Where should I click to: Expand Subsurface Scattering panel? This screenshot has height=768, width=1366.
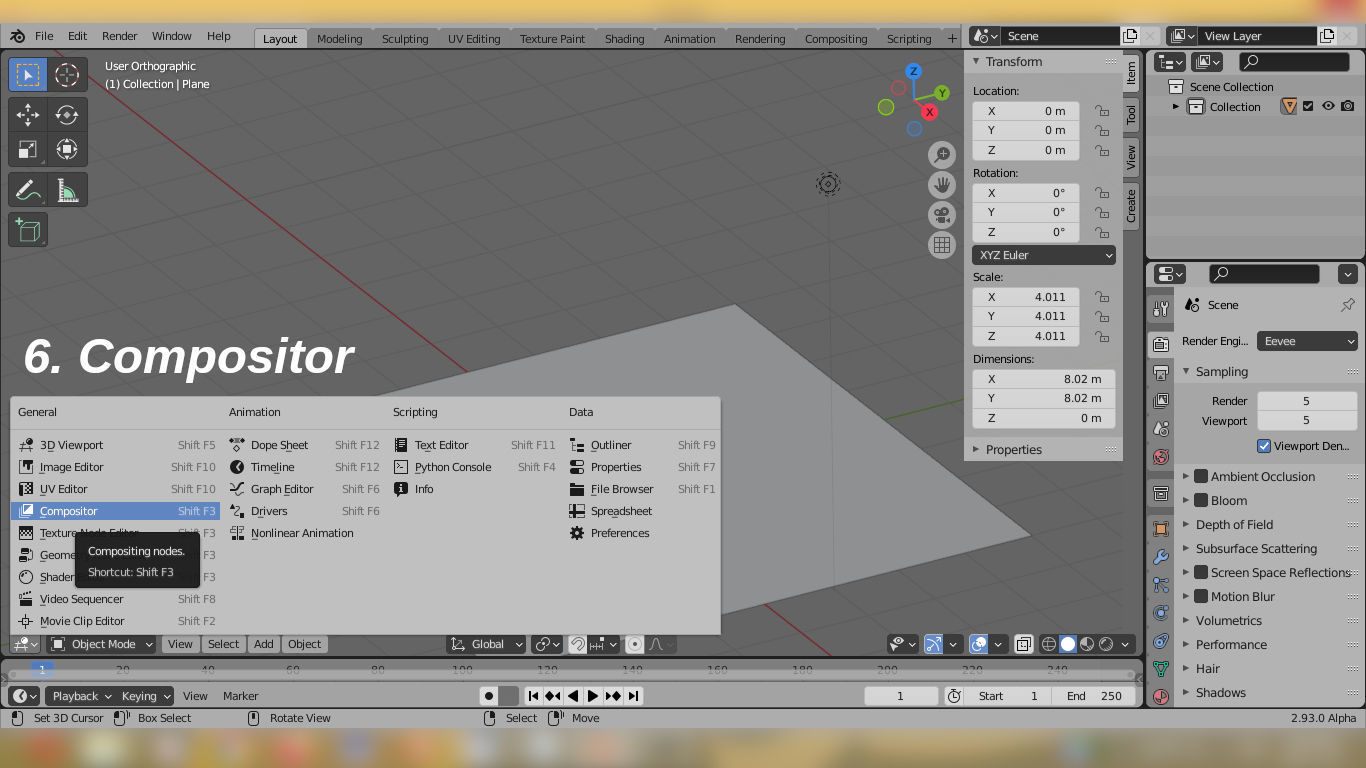1256,549
